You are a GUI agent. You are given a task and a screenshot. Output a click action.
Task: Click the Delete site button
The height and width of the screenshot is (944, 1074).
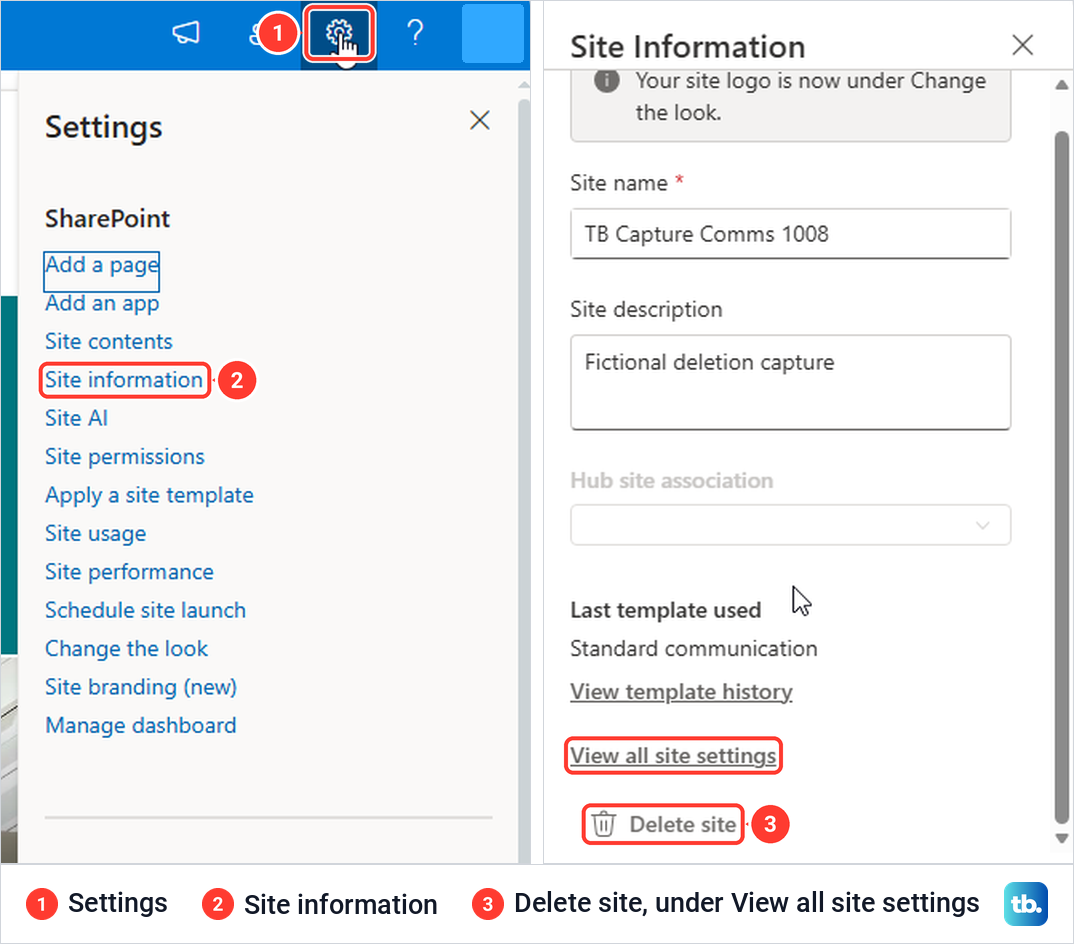point(664,824)
